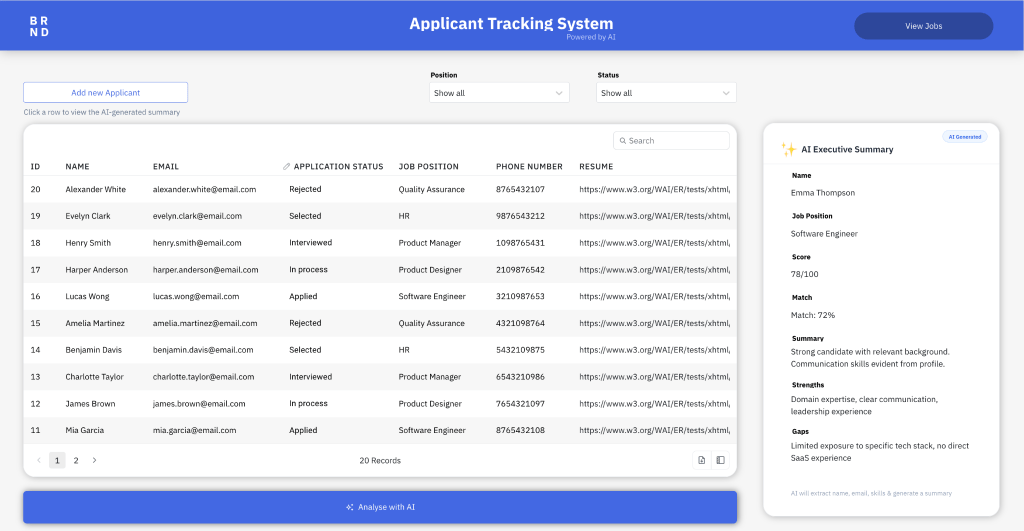
Task: Click Rejected status for Amelia Martinez
Action: click(305, 323)
